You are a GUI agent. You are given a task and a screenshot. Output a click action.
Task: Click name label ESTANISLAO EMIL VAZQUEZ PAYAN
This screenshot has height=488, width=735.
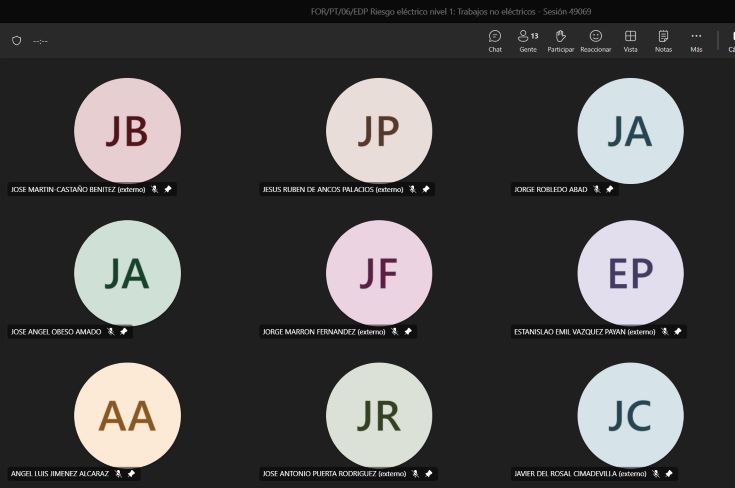(585, 331)
